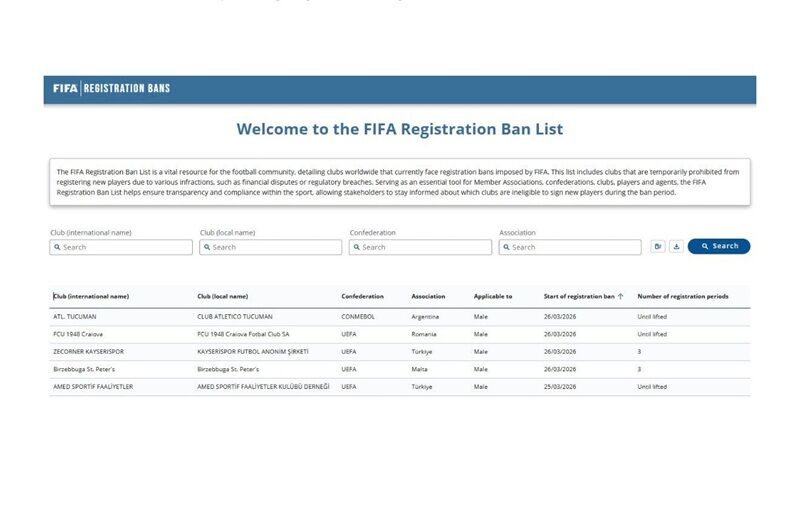Click the sort arrow beside Start of registration ban
This screenshot has height=513, width=800.
(x=620, y=296)
